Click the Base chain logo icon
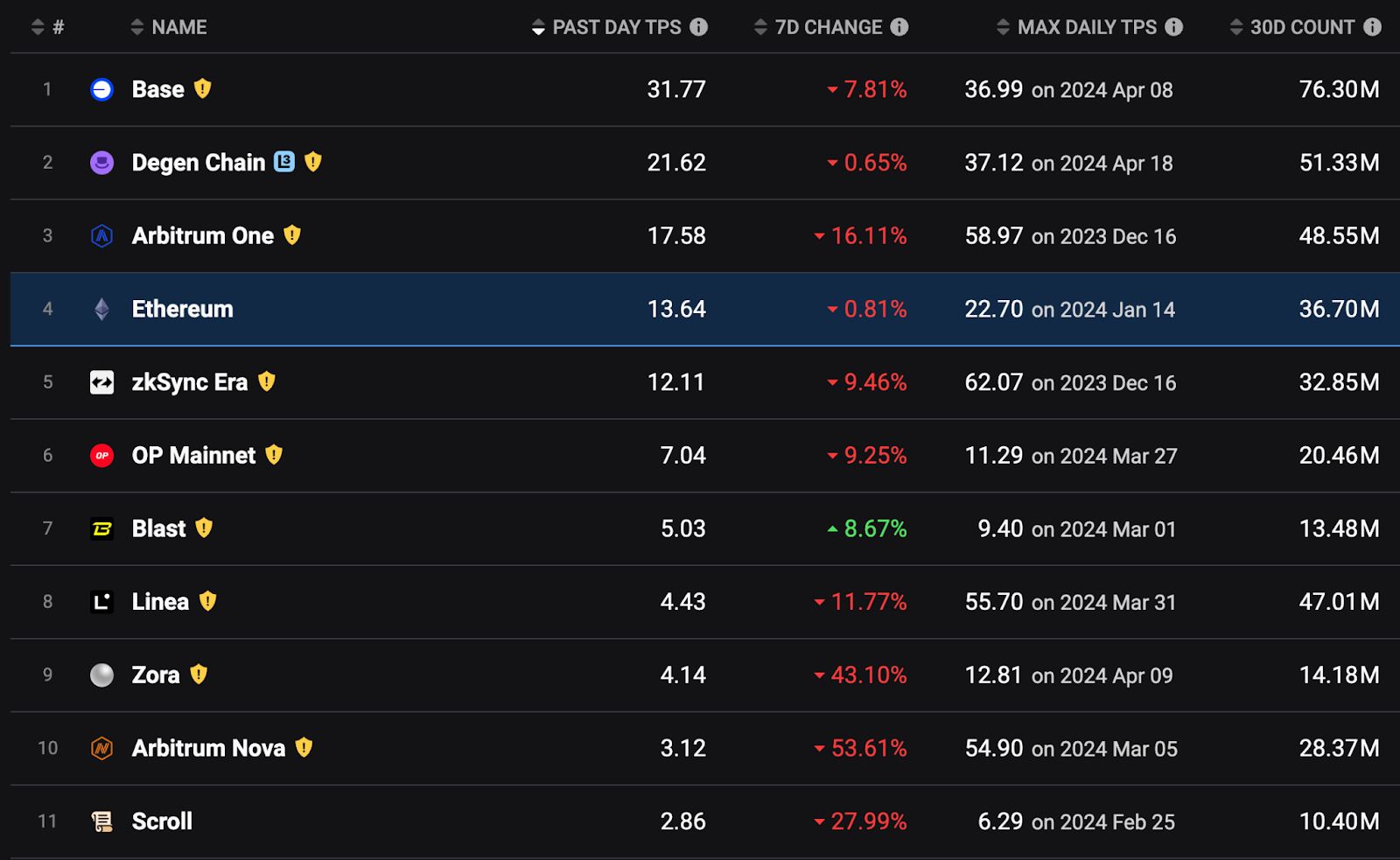This screenshot has height=860, width=1400. point(101,89)
